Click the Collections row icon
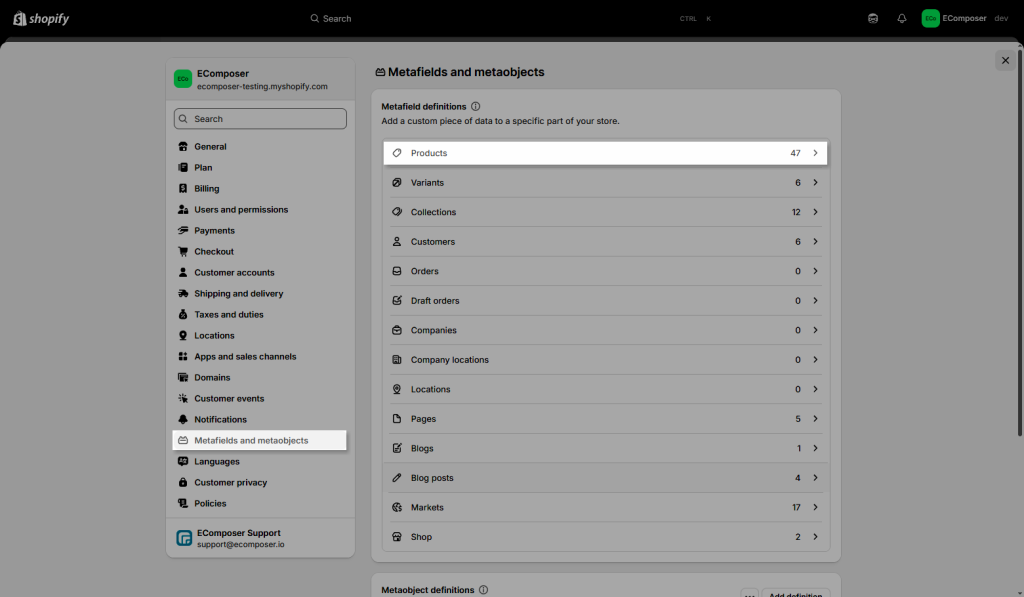1024x597 pixels. click(396, 212)
